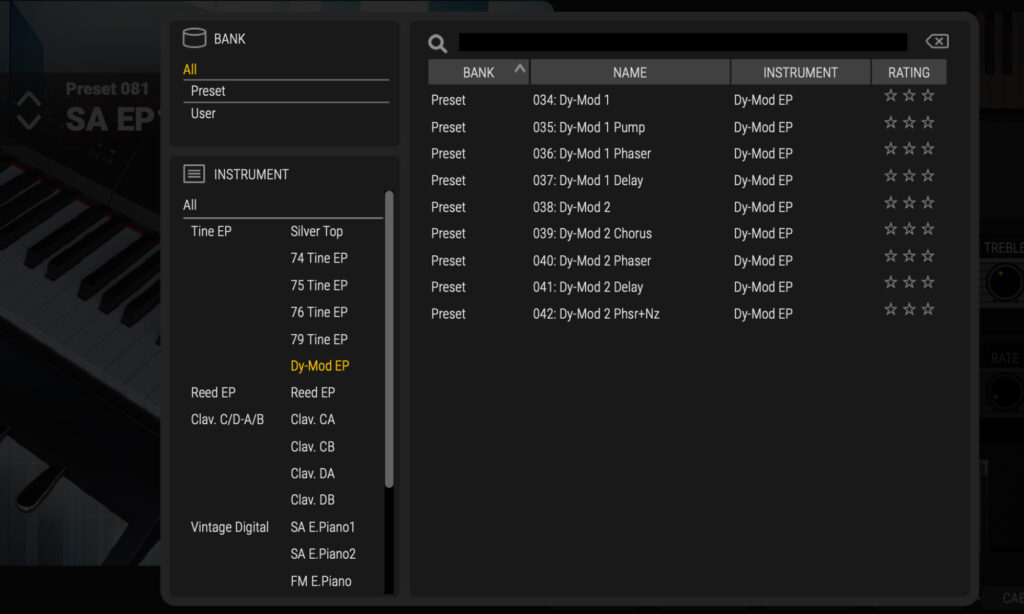Open the FM E.Piano instrument presets
This screenshot has height=614, width=1024.
[322, 580]
